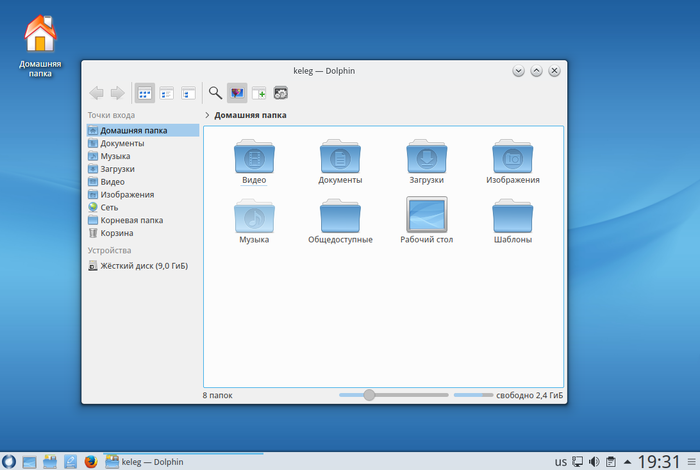Viewport: 700px width, 470px height.
Task: Click the Back navigation arrow
Action: (96, 93)
